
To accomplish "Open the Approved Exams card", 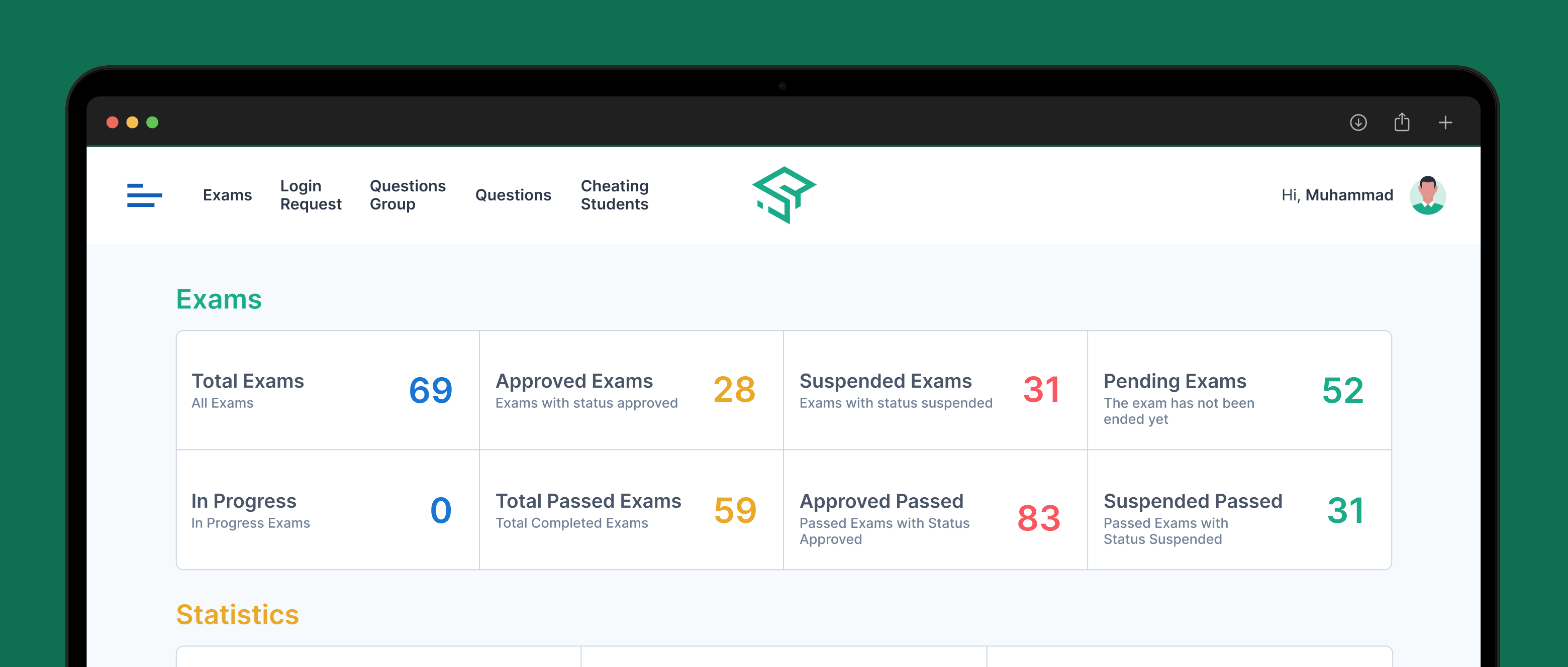I will pyautogui.click(x=631, y=390).
